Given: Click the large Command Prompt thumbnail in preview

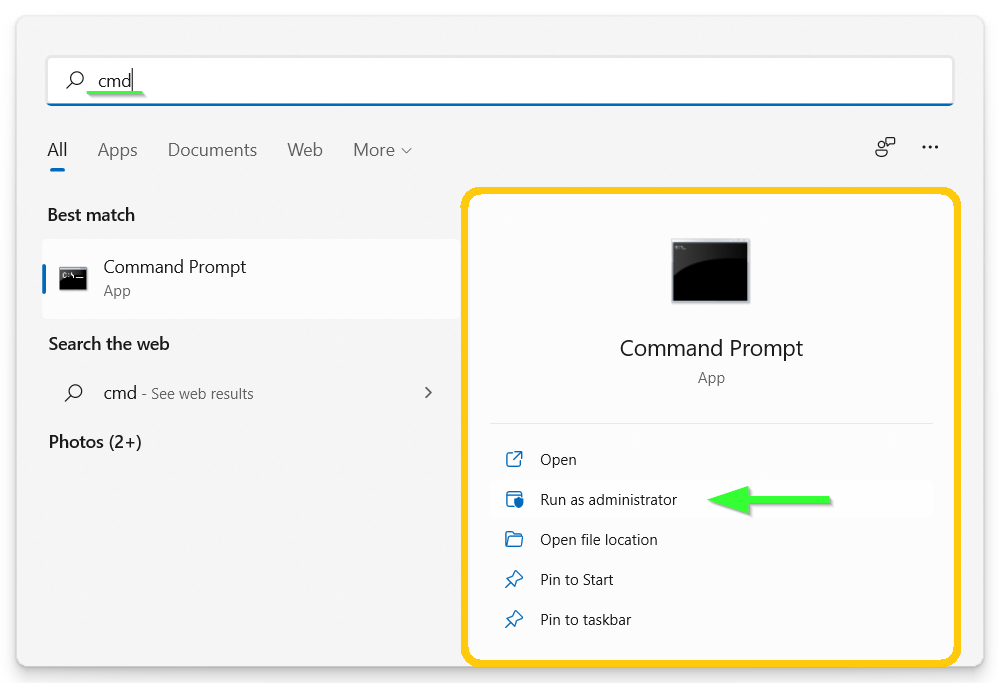Looking at the screenshot, I should coord(710,271).
